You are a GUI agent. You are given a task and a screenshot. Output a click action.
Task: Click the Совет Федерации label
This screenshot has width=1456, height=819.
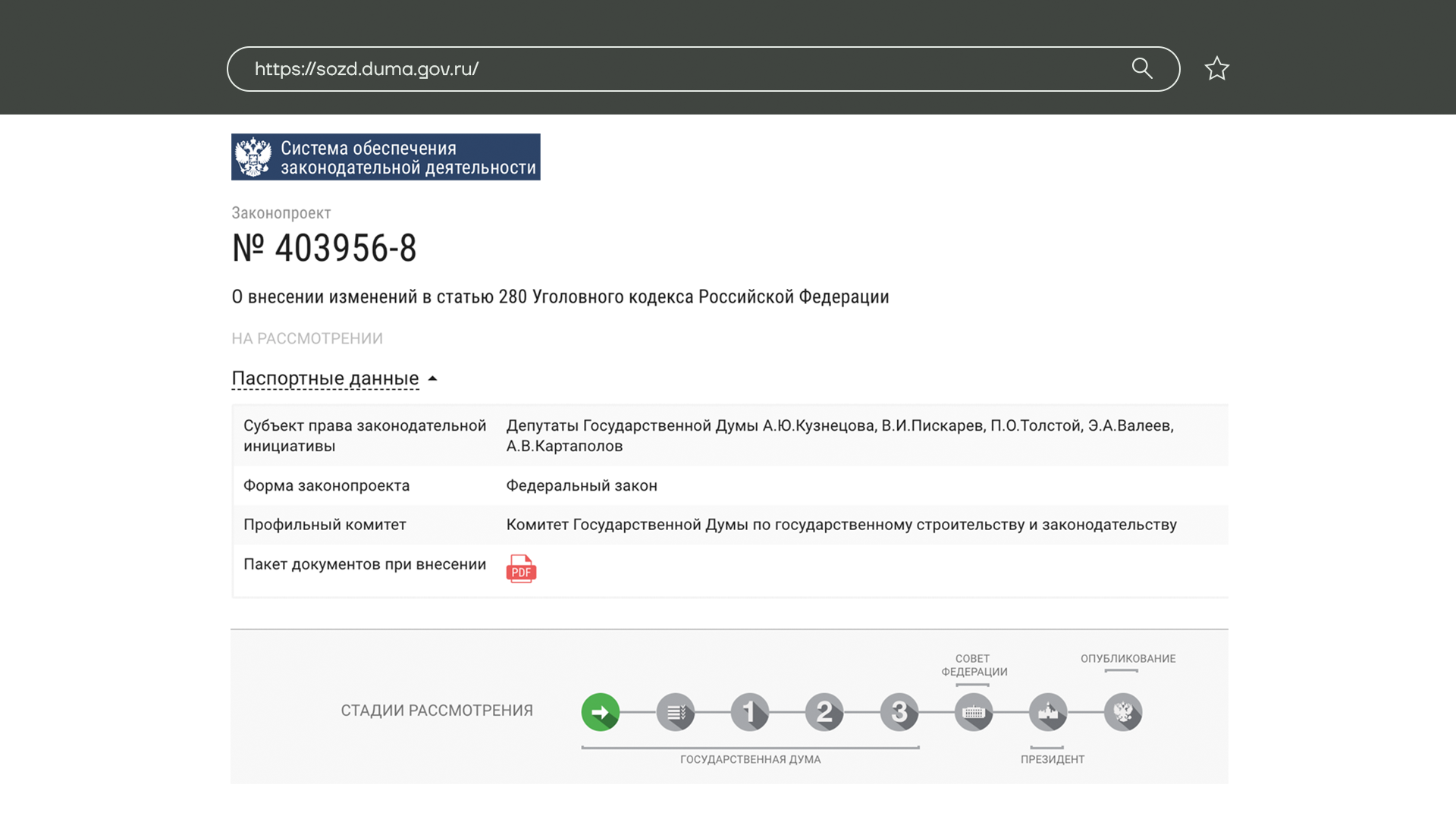click(974, 665)
